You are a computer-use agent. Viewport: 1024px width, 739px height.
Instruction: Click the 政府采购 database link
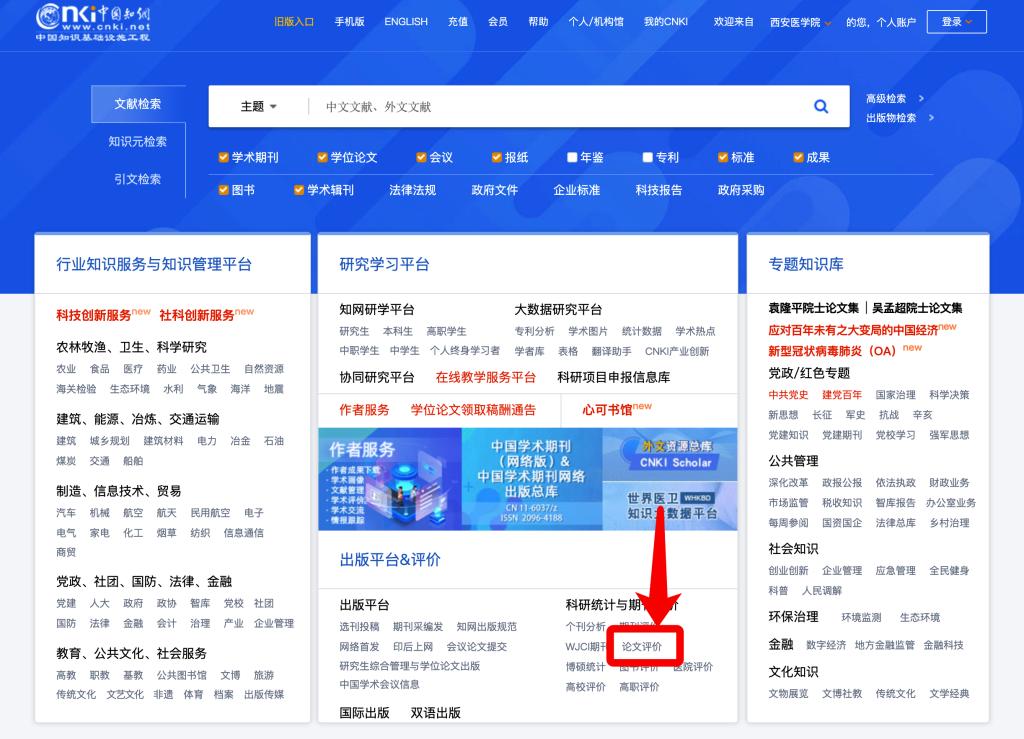pos(741,190)
